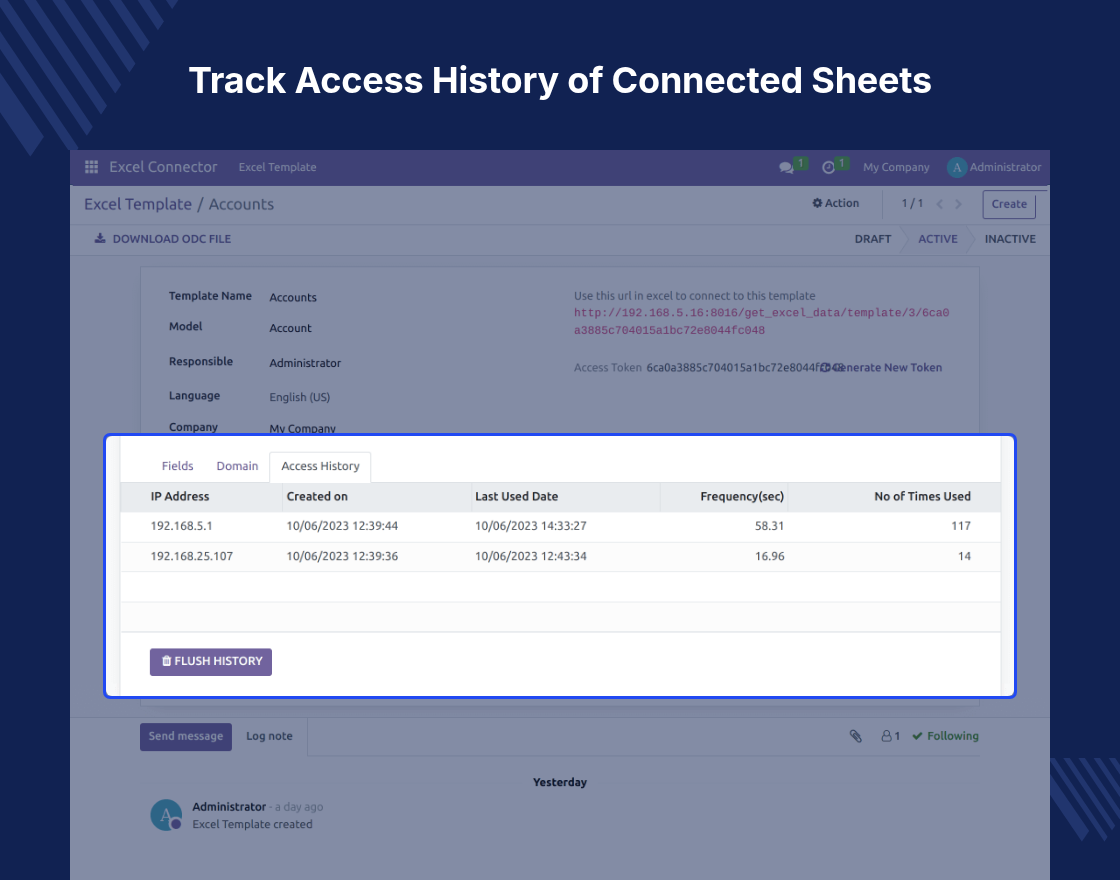
Task: Toggle the Following status button
Action: (x=946, y=736)
